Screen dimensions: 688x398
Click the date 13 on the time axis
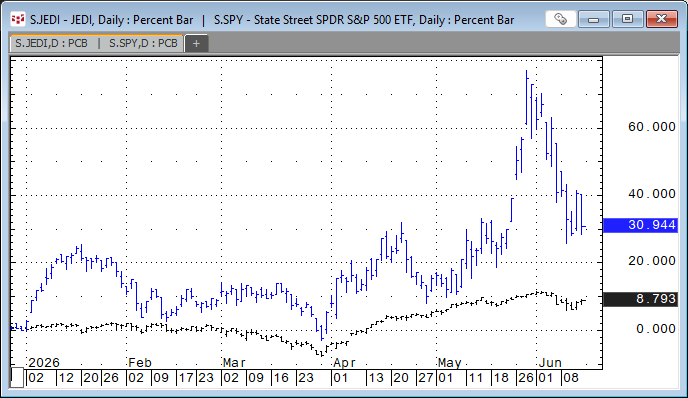coord(376,378)
